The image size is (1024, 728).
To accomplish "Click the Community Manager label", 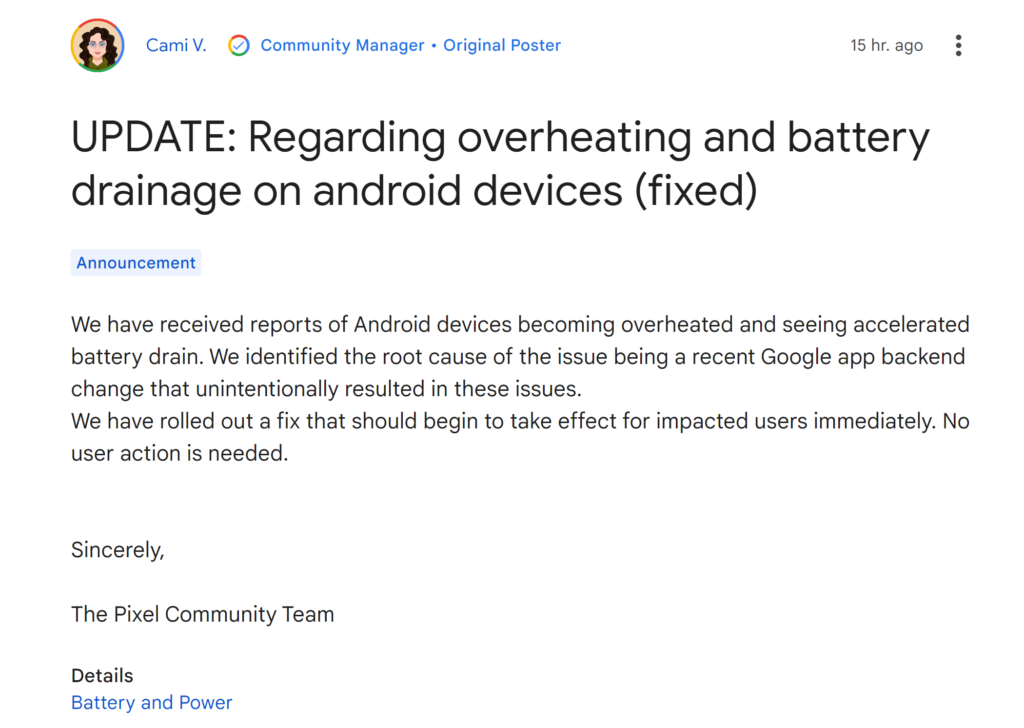I will tap(342, 45).
